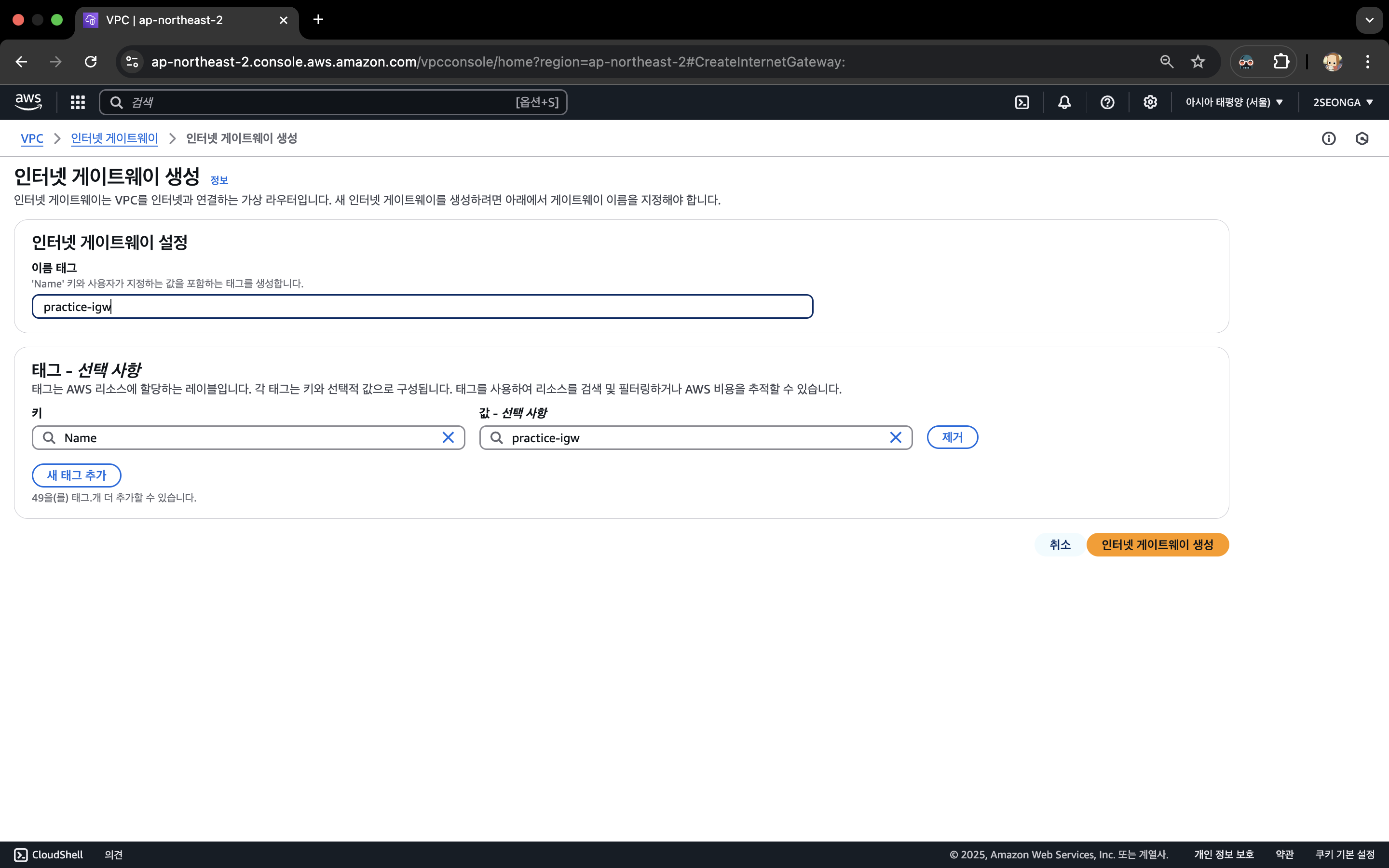Open the 인터넷 게이트웨이 breadcrumb link
This screenshot has width=1389, height=868.
[114, 138]
